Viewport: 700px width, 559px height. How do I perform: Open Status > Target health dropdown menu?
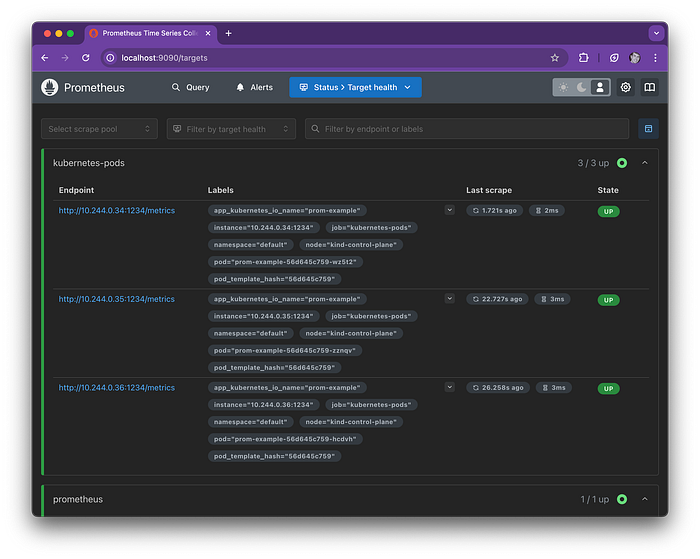pos(355,88)
